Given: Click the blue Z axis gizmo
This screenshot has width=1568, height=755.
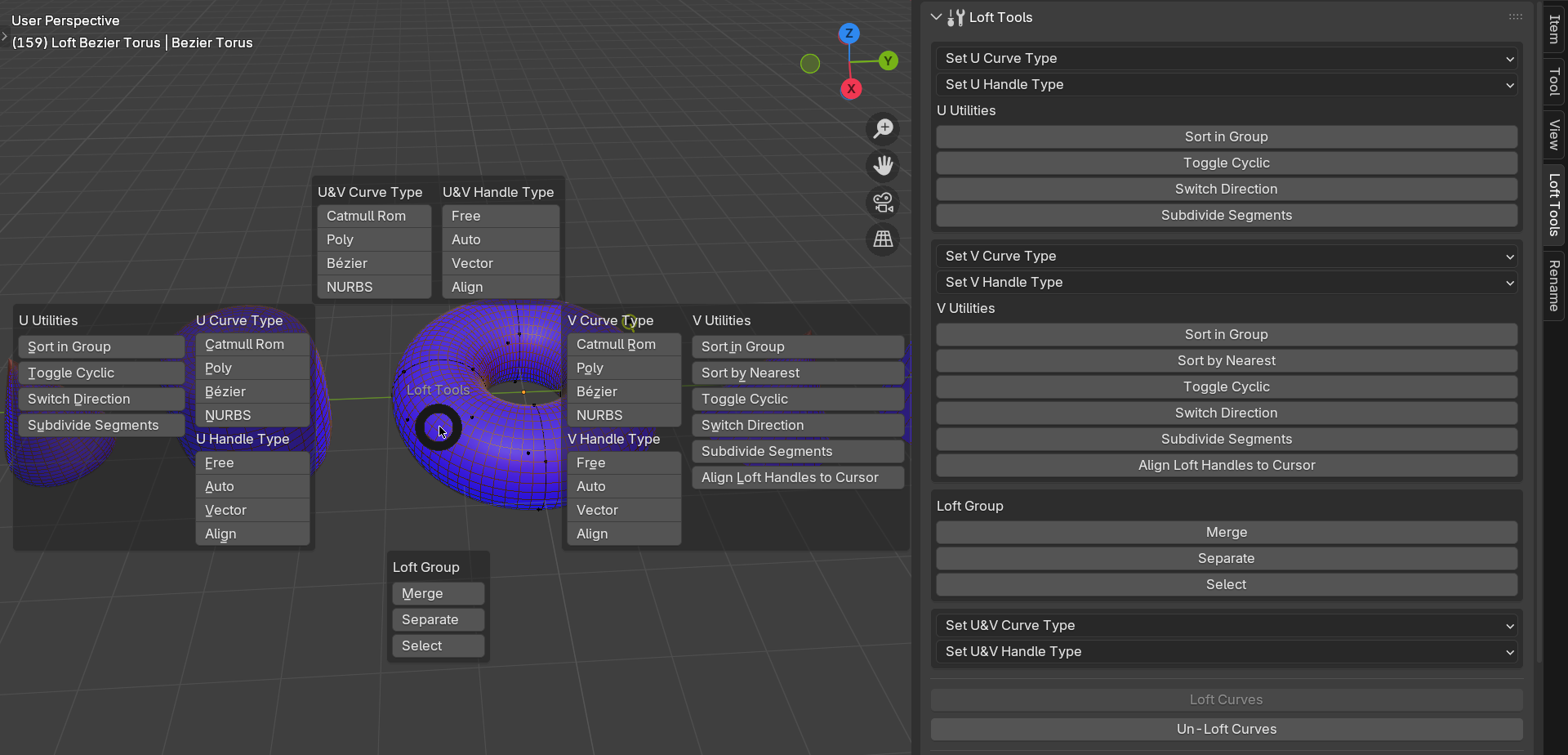Looking at the screenshot, I should coord(849,34).
